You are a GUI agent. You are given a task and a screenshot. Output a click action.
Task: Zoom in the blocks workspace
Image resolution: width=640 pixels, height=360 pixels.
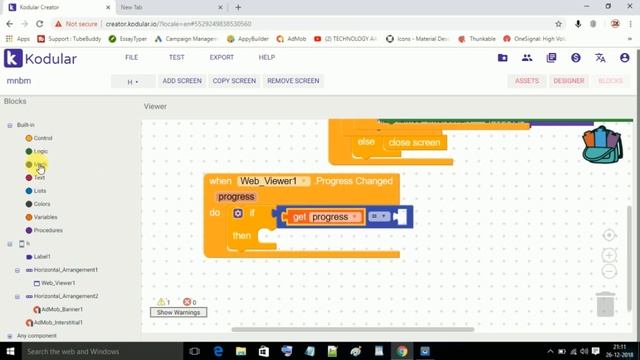[x=609, y=256]
